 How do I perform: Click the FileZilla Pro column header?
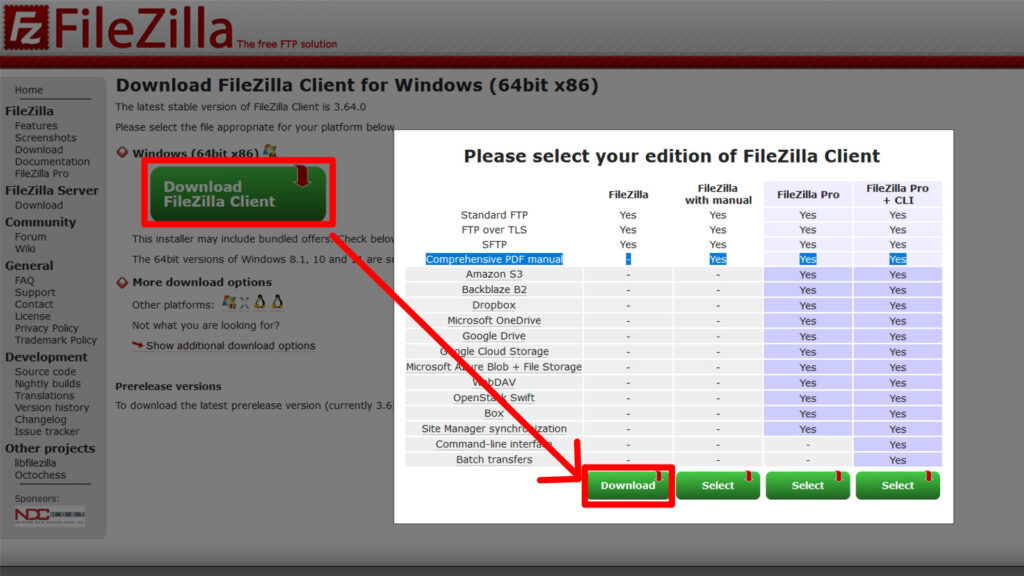click(x=808, y=195)
